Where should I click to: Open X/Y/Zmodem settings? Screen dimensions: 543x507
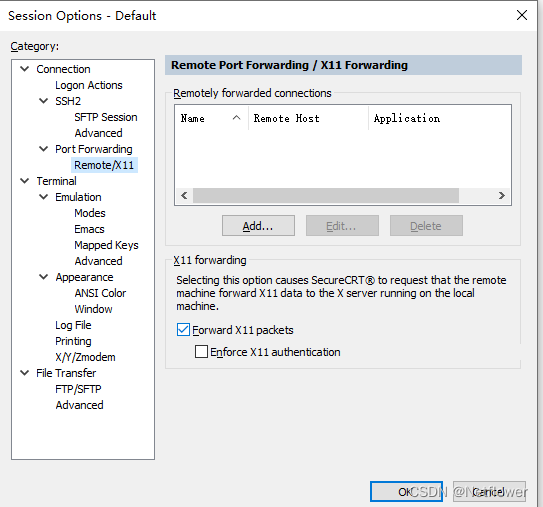coord(85,357)
